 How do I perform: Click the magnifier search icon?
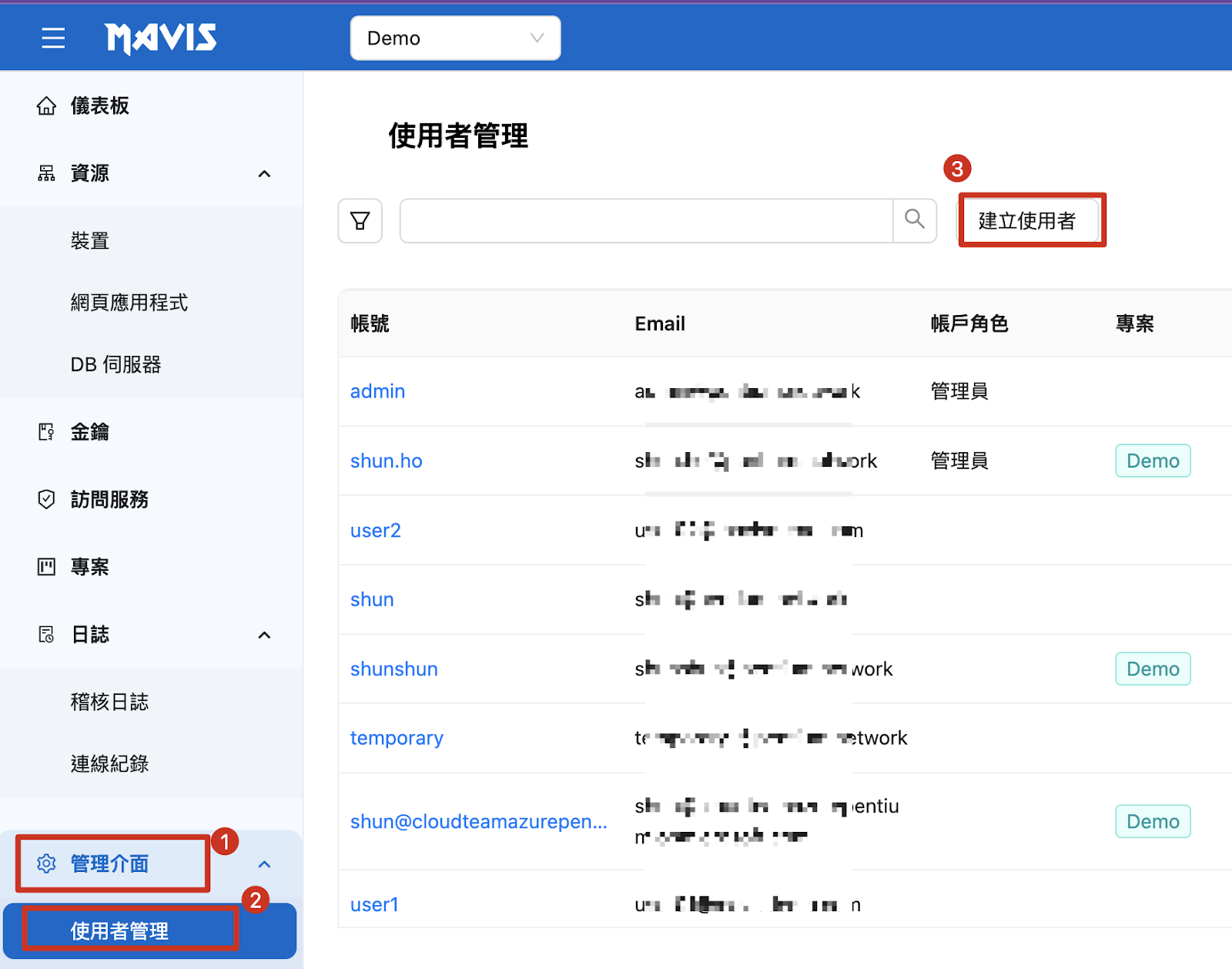(914, 220)
